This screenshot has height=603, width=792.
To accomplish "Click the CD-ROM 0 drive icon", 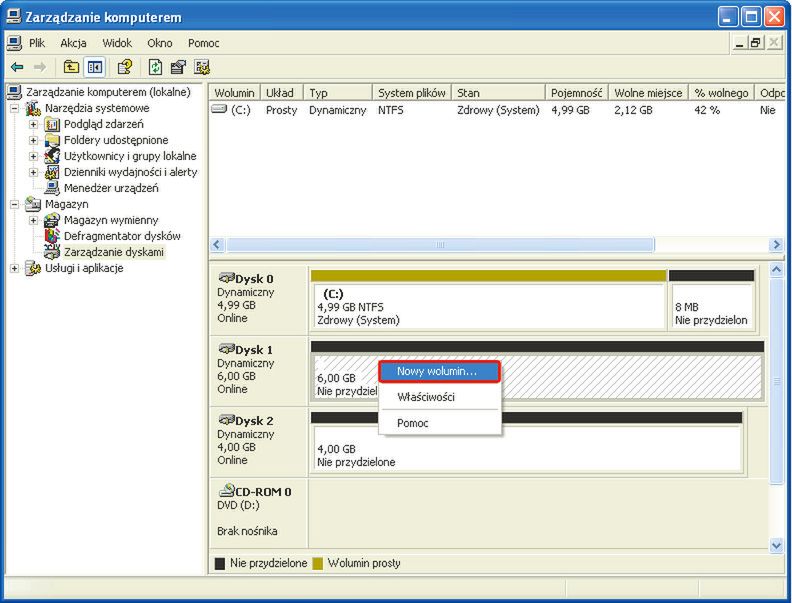I will point(226,491).
